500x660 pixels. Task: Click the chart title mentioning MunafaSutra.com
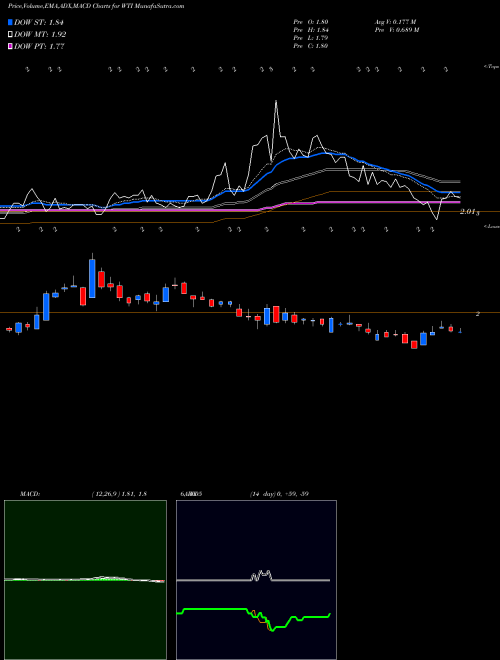tap(96, 6)
